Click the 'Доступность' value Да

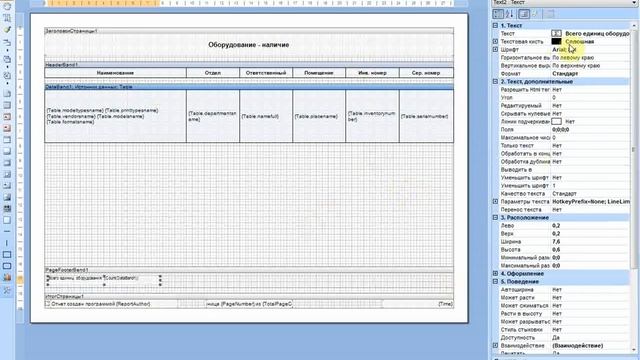point(556,338)
